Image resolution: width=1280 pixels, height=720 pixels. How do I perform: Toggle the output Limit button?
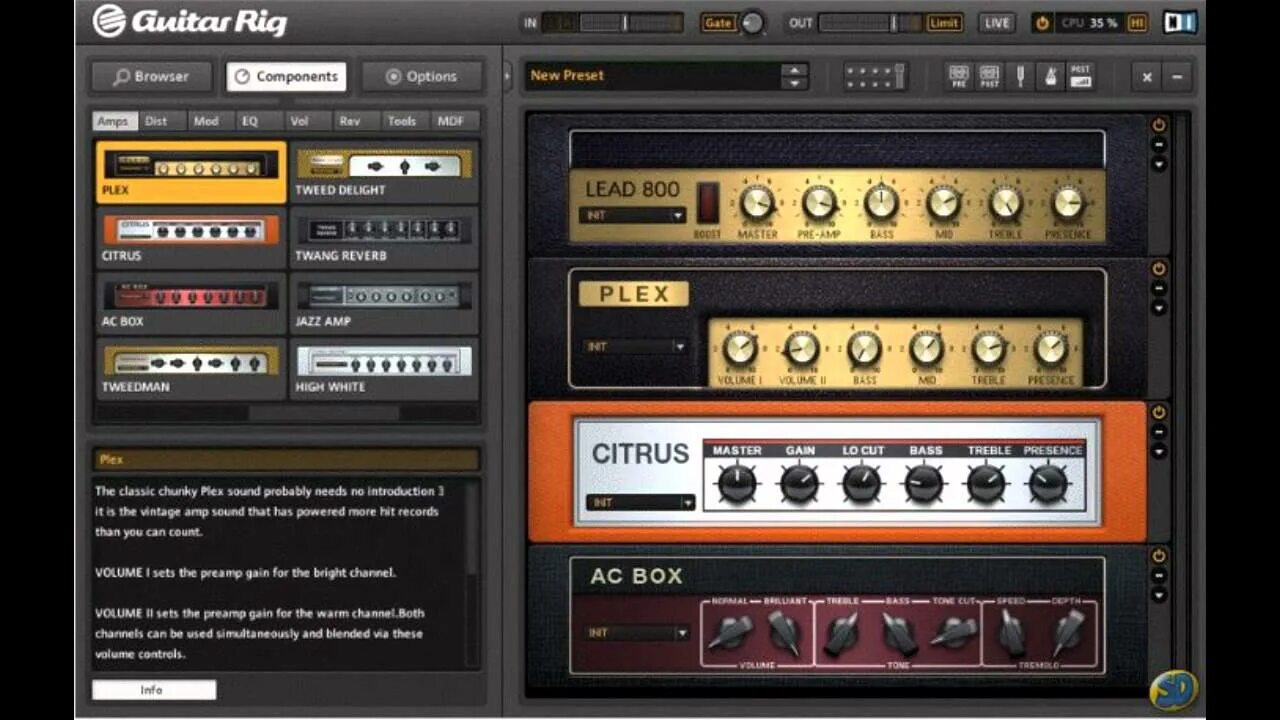pos(944,23)
